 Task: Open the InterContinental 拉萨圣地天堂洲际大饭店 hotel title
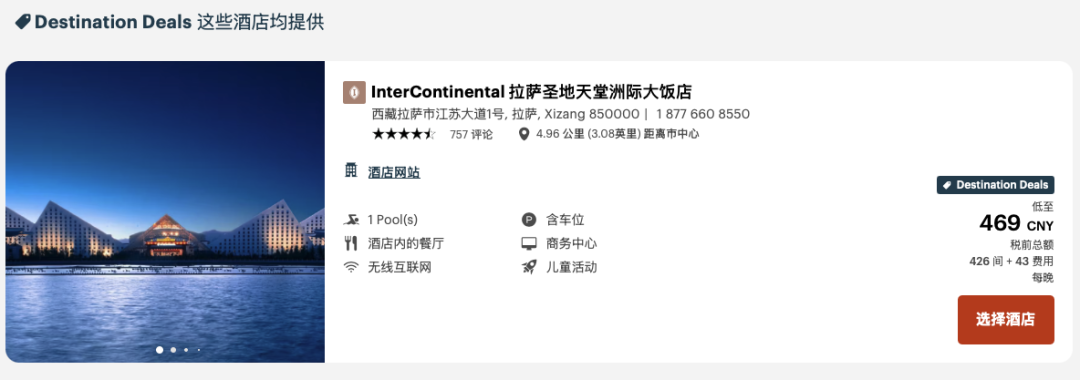(x=531, y=92)
